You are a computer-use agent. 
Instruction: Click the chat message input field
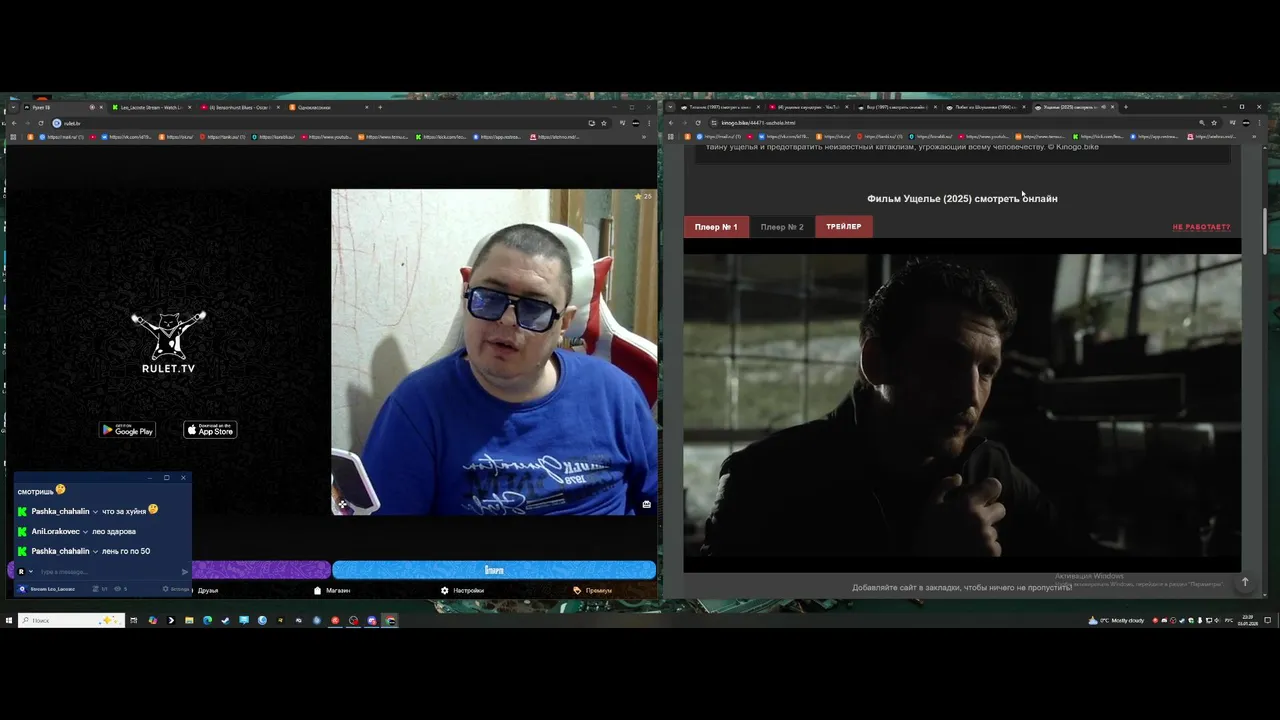coord(108,572)
